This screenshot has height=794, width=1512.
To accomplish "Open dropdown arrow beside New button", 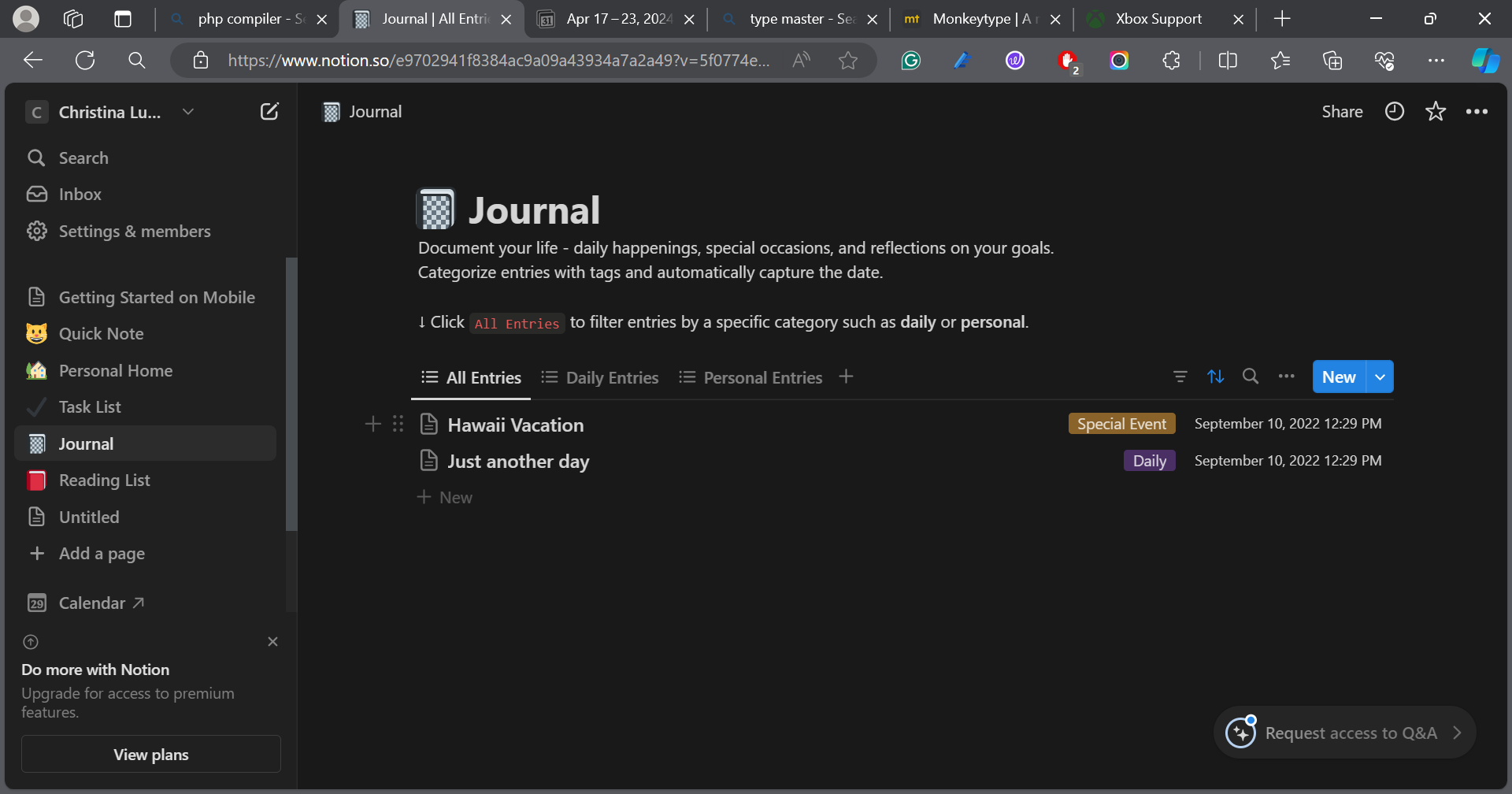I will point(1380,377).
